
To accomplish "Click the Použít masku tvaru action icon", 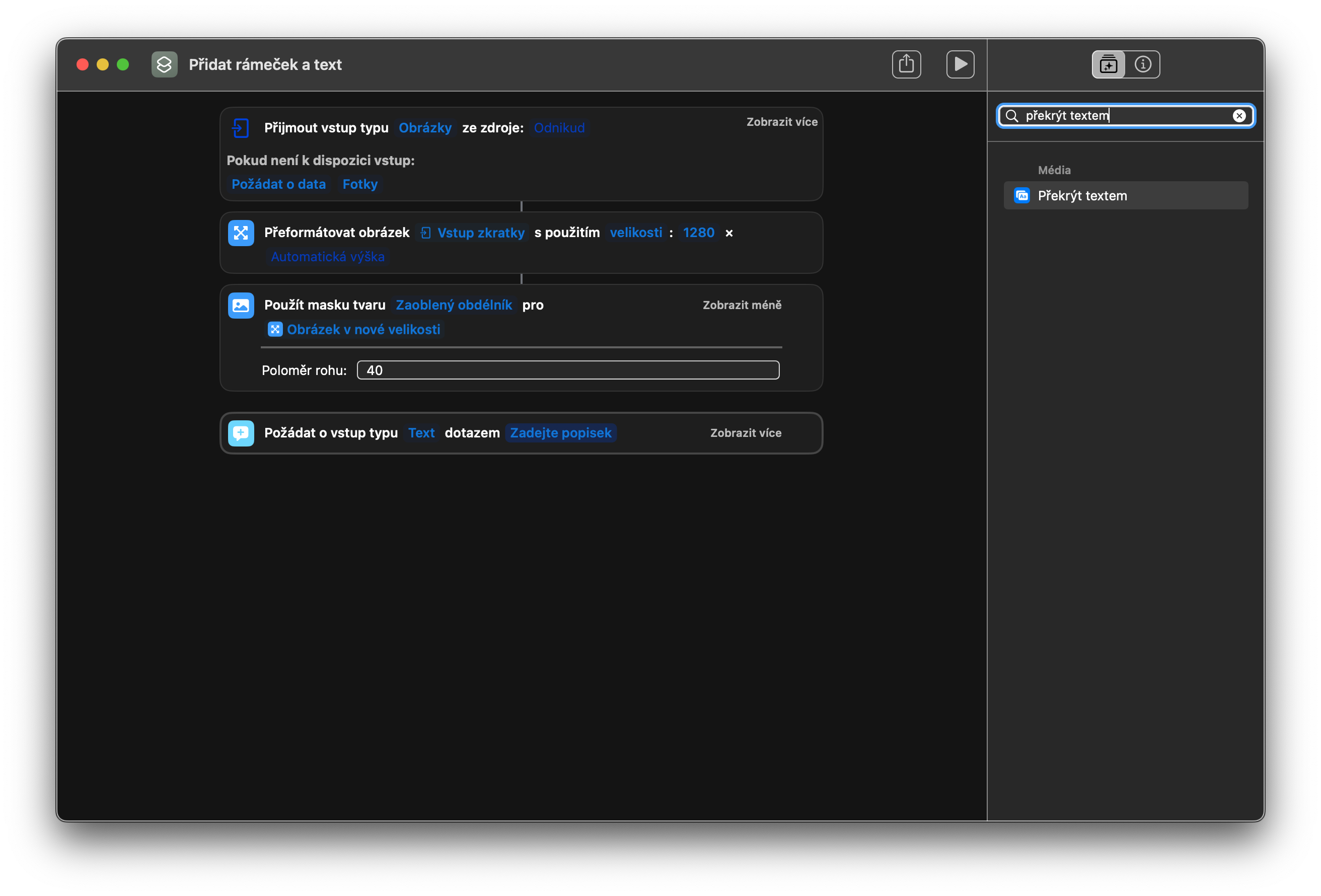I will (241, 306).
